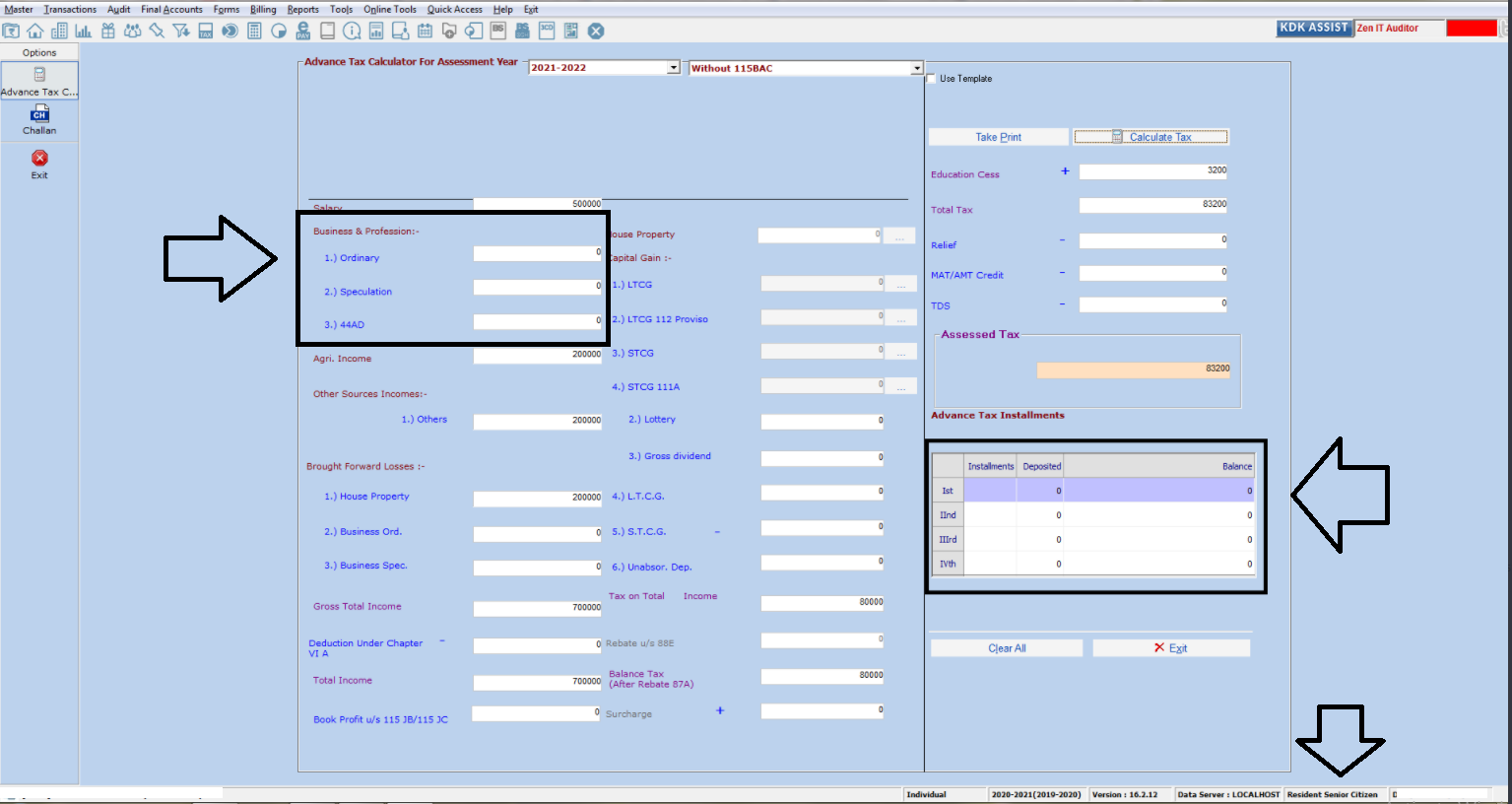Open the BS balance sheet toolbar icon
Image resolution: width=1512 pixels, height=804 pixels.
[498, 31]
